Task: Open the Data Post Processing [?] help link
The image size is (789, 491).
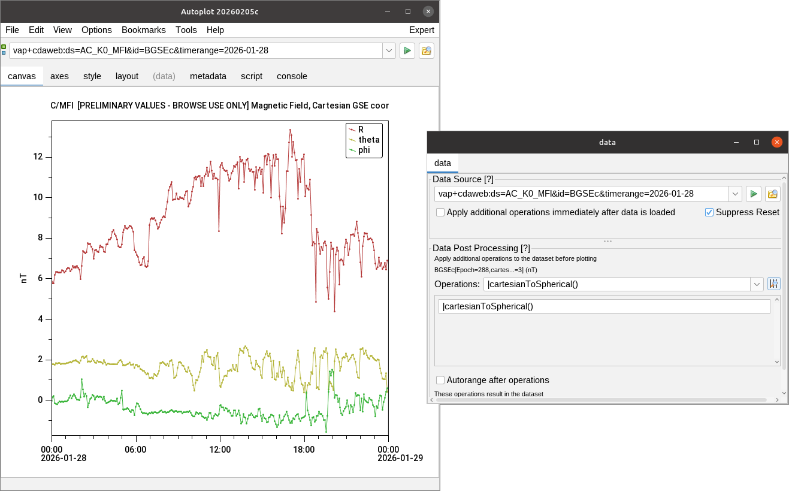Action: pos(480,247)
